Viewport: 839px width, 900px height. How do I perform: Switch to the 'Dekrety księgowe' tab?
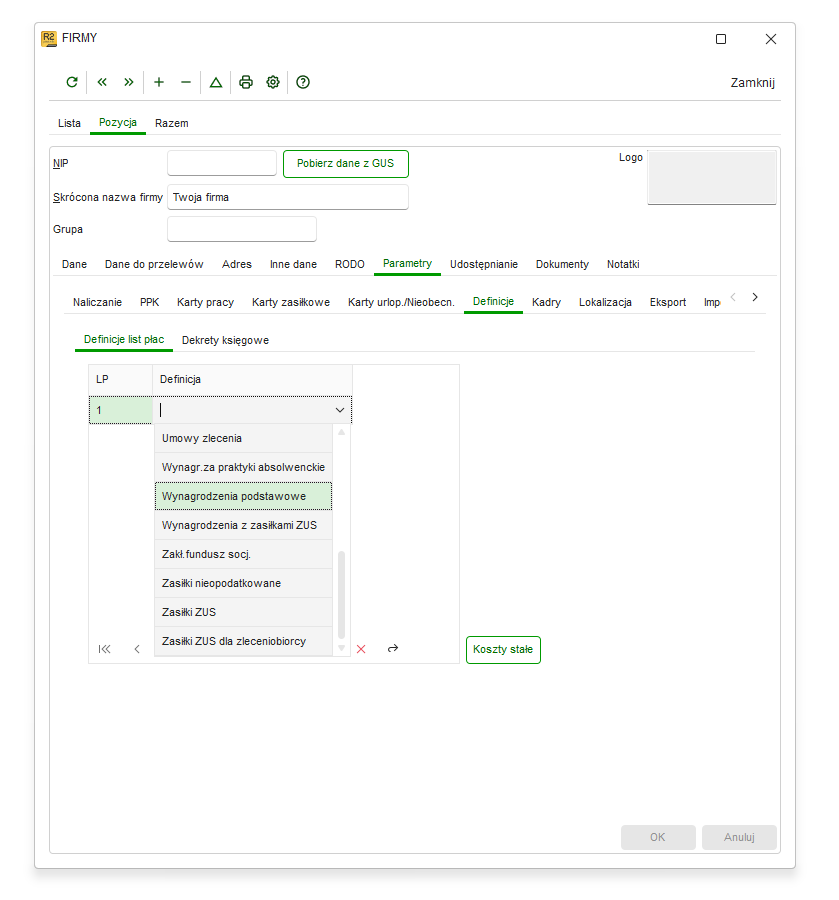click(x=226, y=340)
